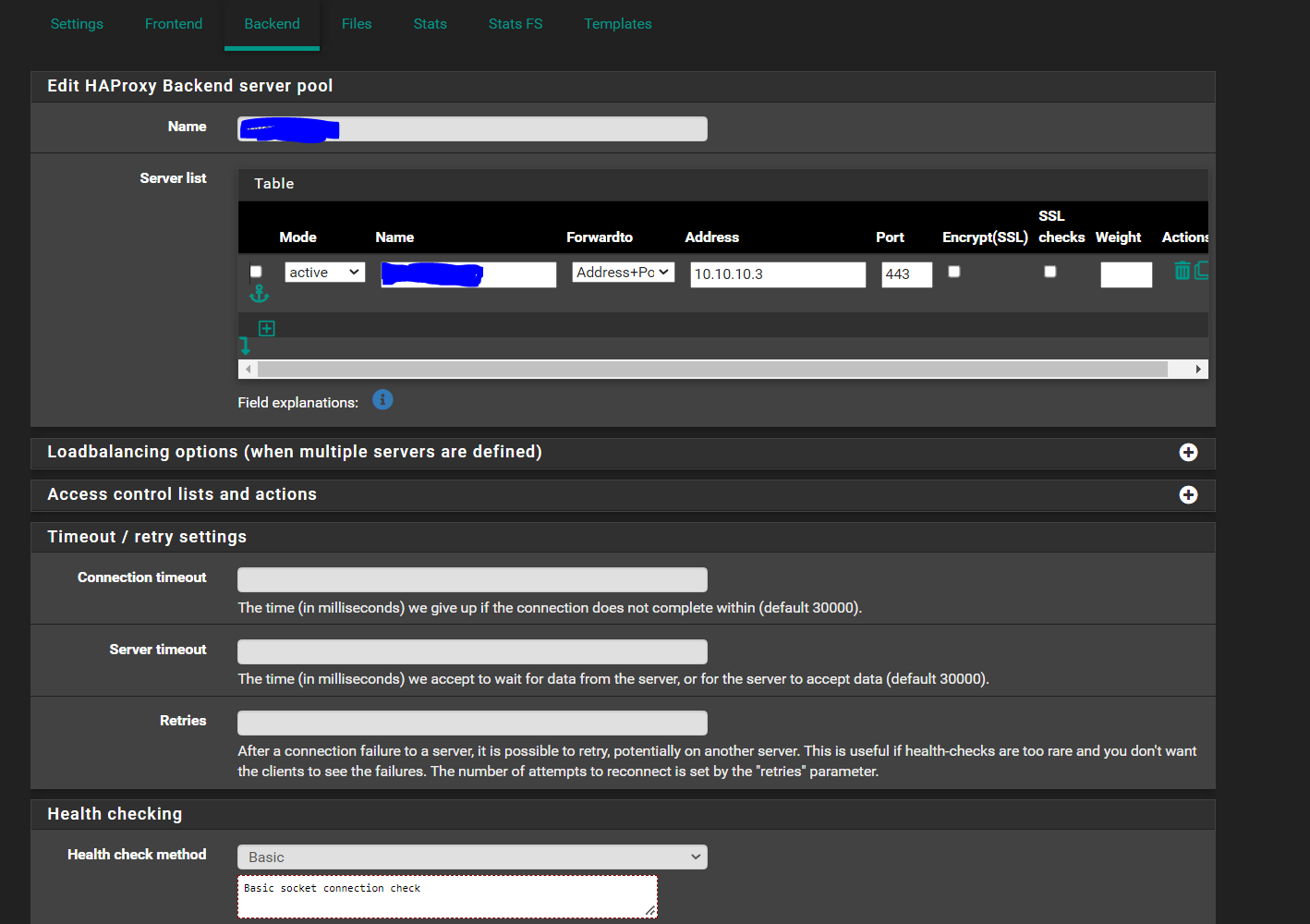The width and height of the screenshot is (1310, 924).
Task: Click the Retries input field
Action: [x=472, y=723]
